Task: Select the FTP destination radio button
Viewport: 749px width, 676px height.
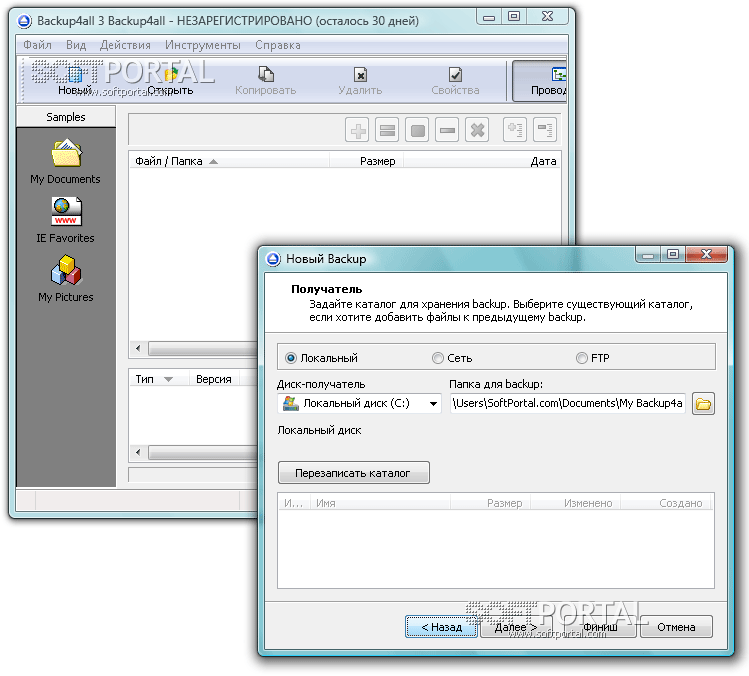Action: click(x=581, y=358)
